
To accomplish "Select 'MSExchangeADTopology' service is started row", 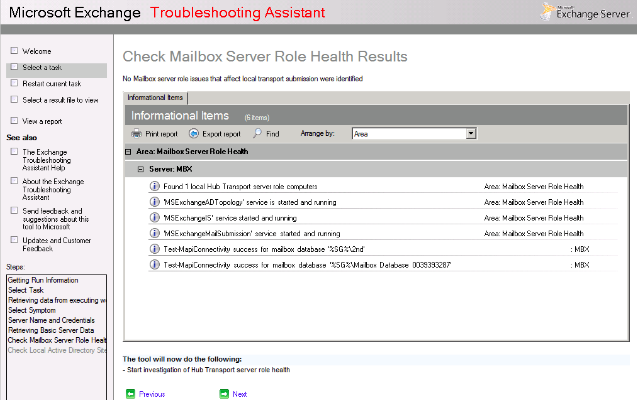I will click(x=250, y=202).
